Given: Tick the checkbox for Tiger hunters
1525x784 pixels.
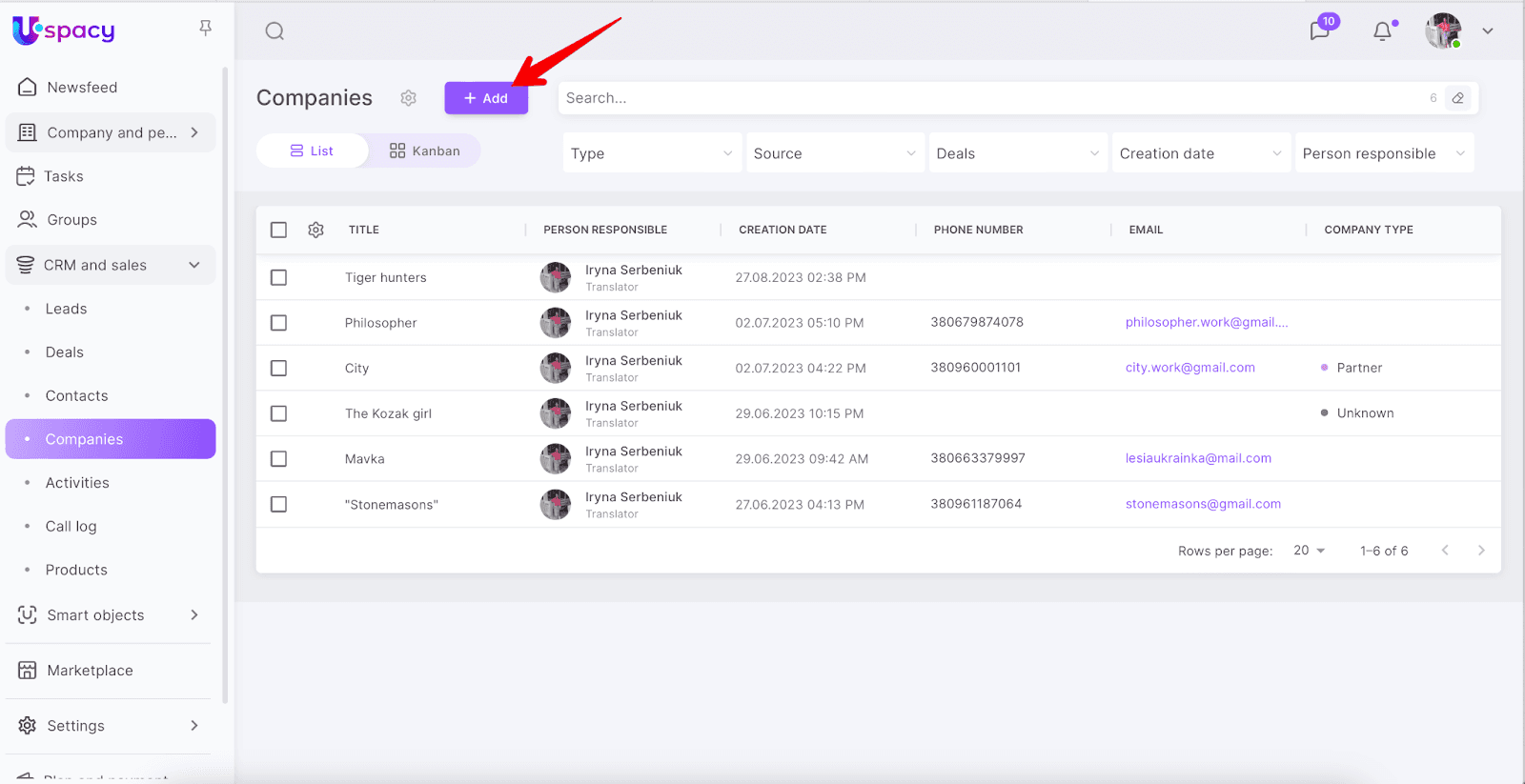Looking at the screenshot, I should click(x=278, y=277).
